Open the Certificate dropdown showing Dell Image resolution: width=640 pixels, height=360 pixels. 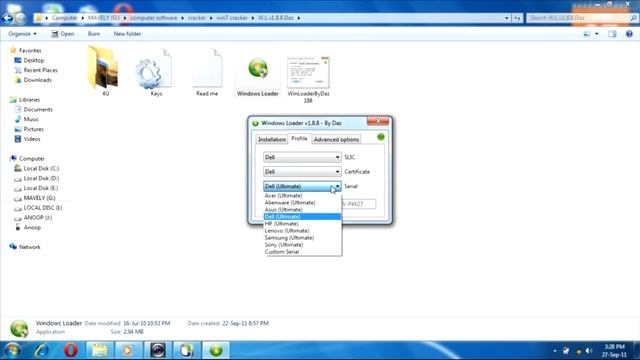click(x=302, y=171)
